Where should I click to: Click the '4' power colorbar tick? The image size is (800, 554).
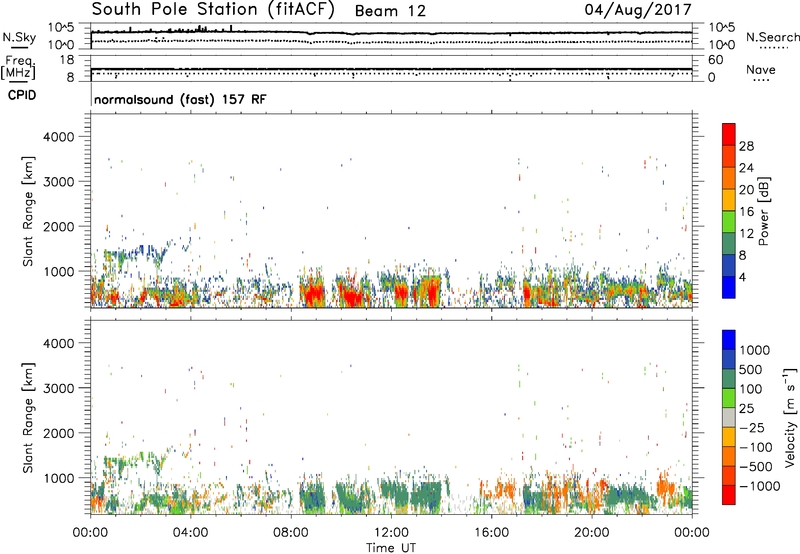742,278
